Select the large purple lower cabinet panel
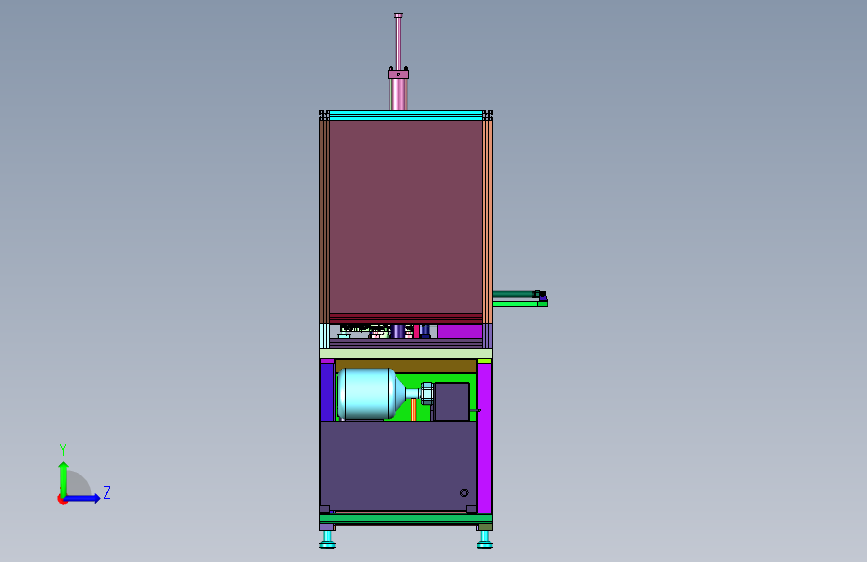Screen dimensions: 867x562 coord(398,466)
